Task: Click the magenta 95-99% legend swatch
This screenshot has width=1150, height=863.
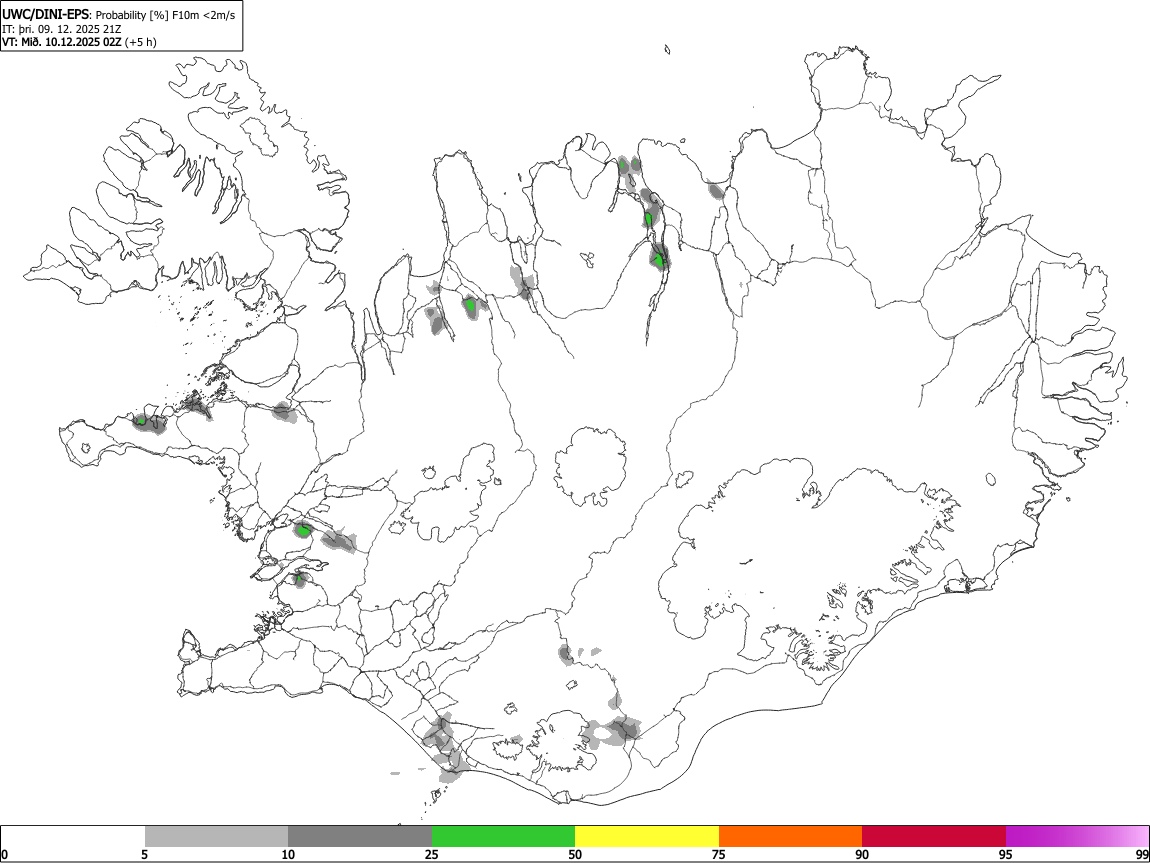Action: (x=1077, y=837)
